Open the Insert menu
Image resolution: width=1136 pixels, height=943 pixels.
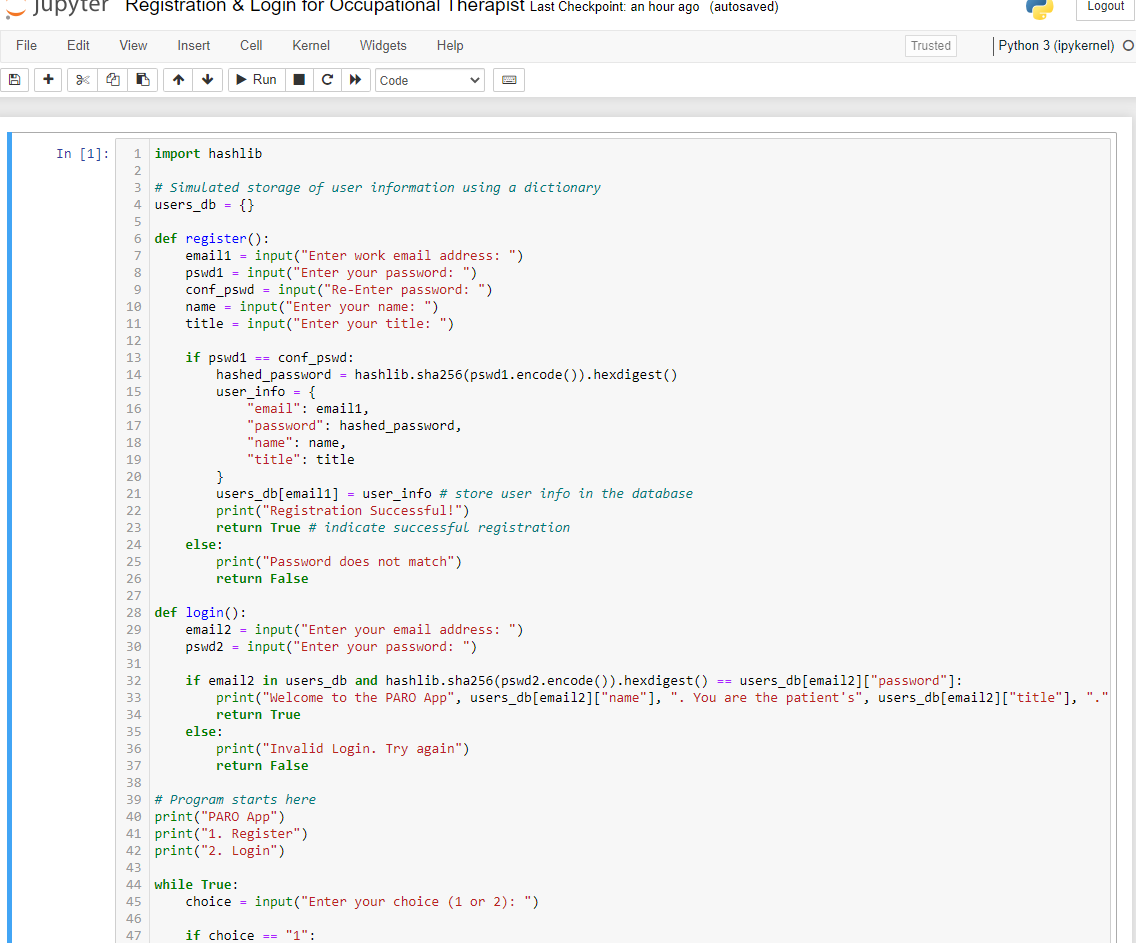pos(193,46)
